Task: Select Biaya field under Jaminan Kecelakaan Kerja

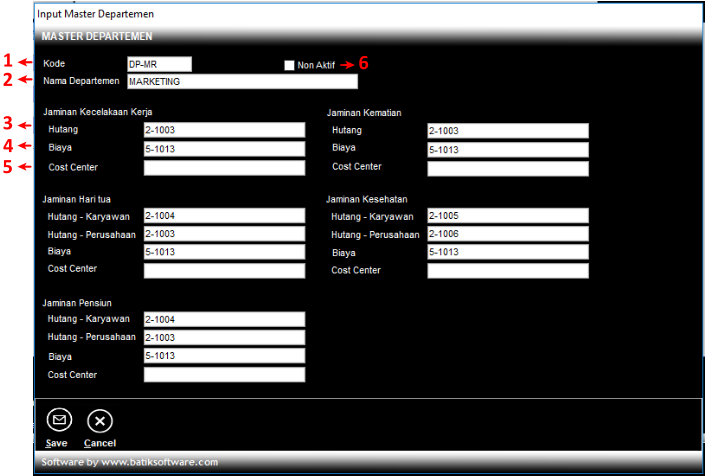Action: [x=223, y=149]
